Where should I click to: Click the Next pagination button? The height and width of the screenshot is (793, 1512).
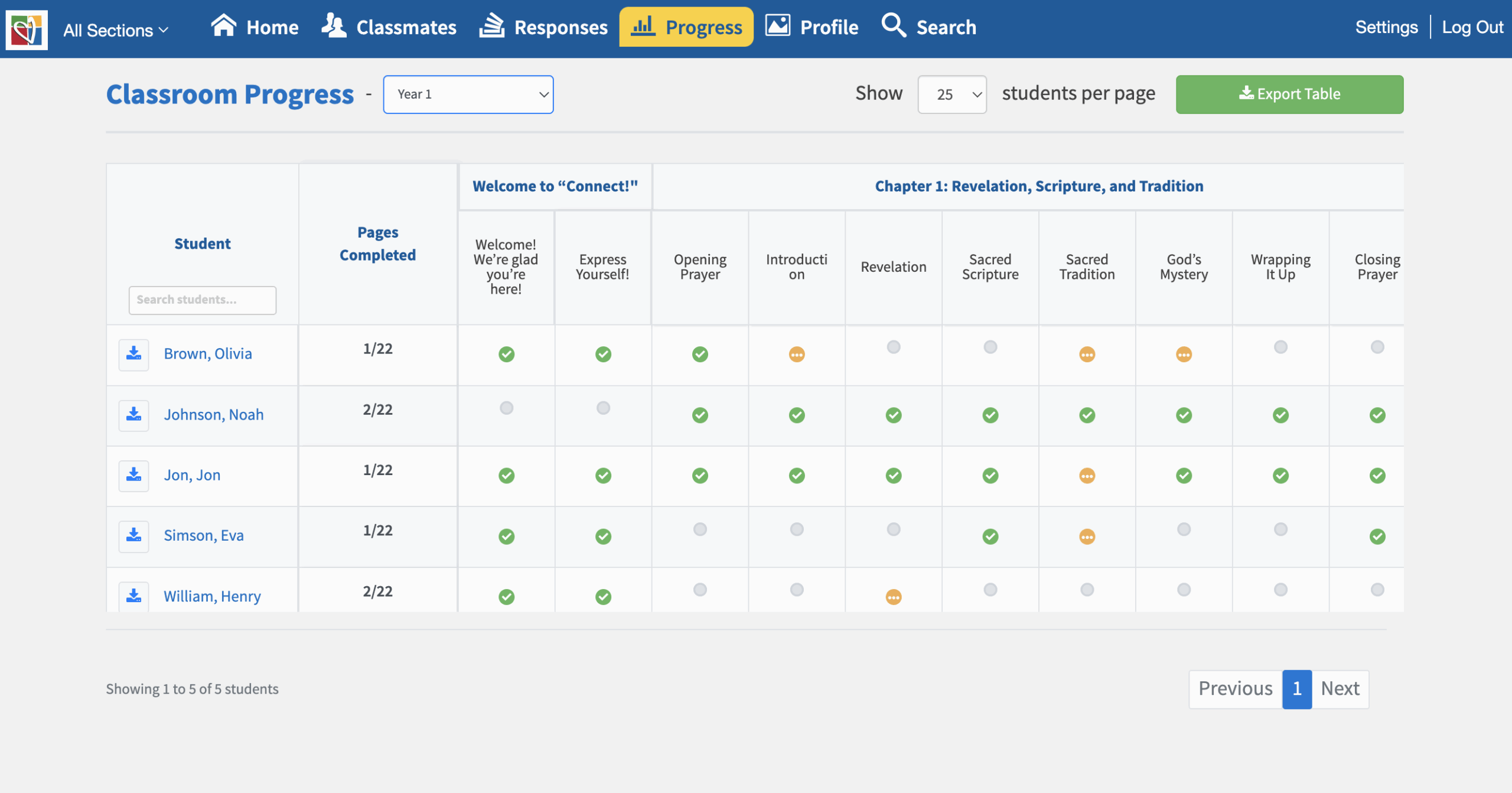(1340, 689)
